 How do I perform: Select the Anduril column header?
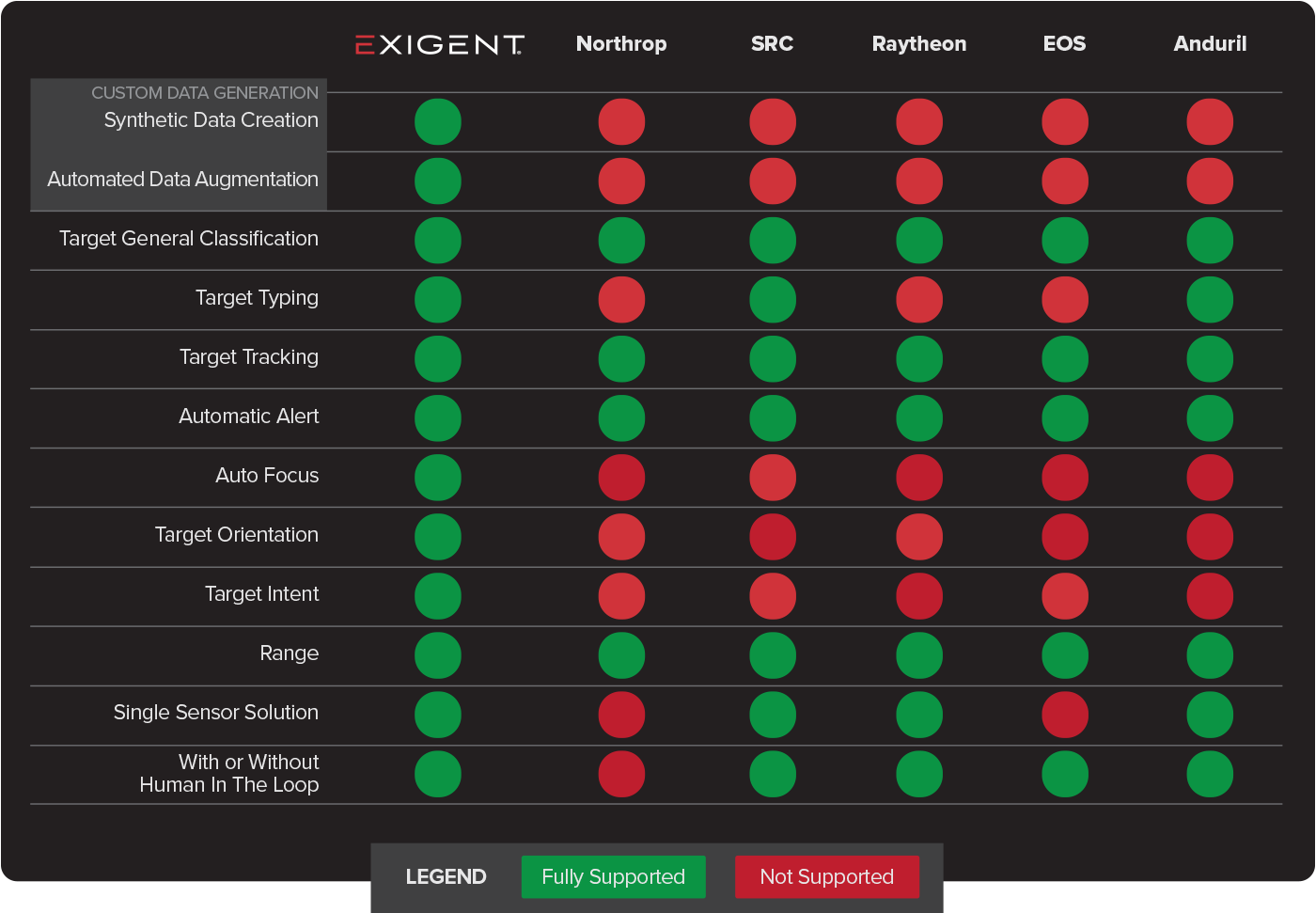[x=1211, y=44]
